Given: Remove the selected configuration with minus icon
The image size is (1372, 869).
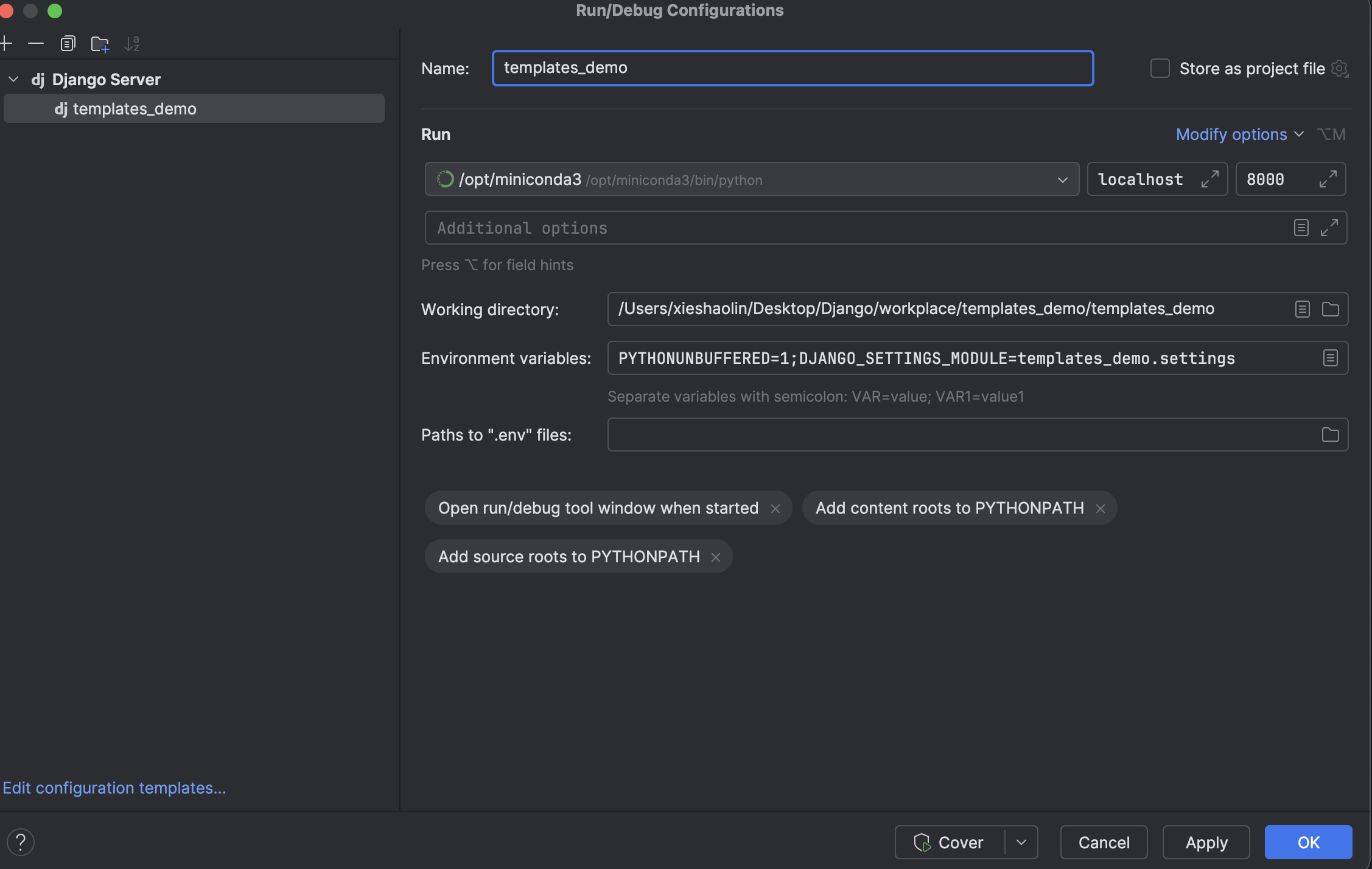Looking at the screenshot, I should [x=36, y=44].
